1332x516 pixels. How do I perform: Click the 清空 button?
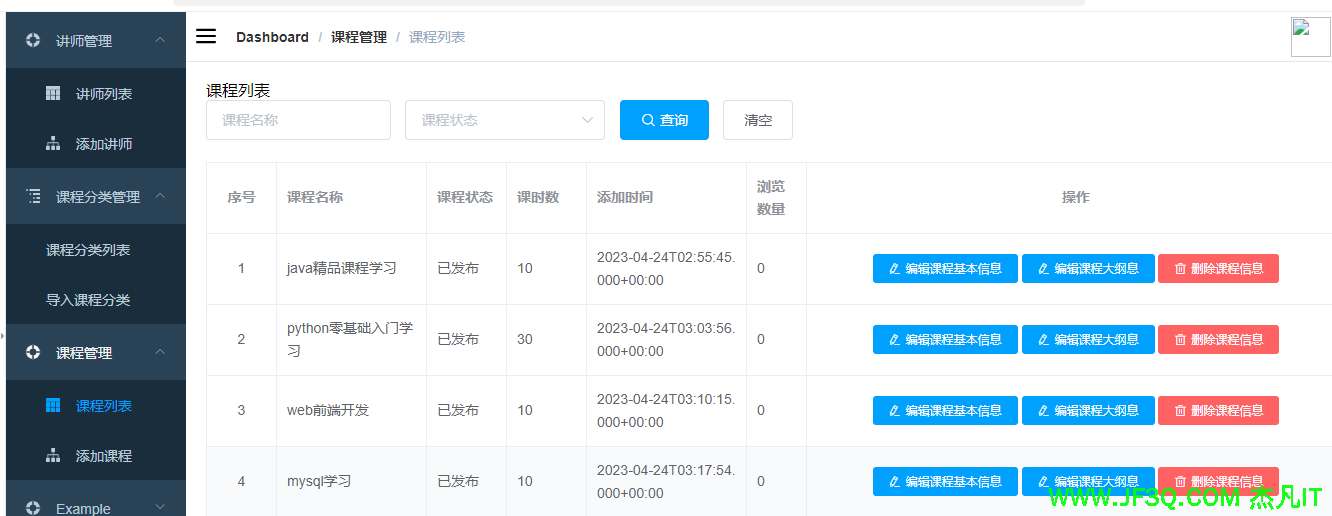pyautogui.click(x=758, y=120)
